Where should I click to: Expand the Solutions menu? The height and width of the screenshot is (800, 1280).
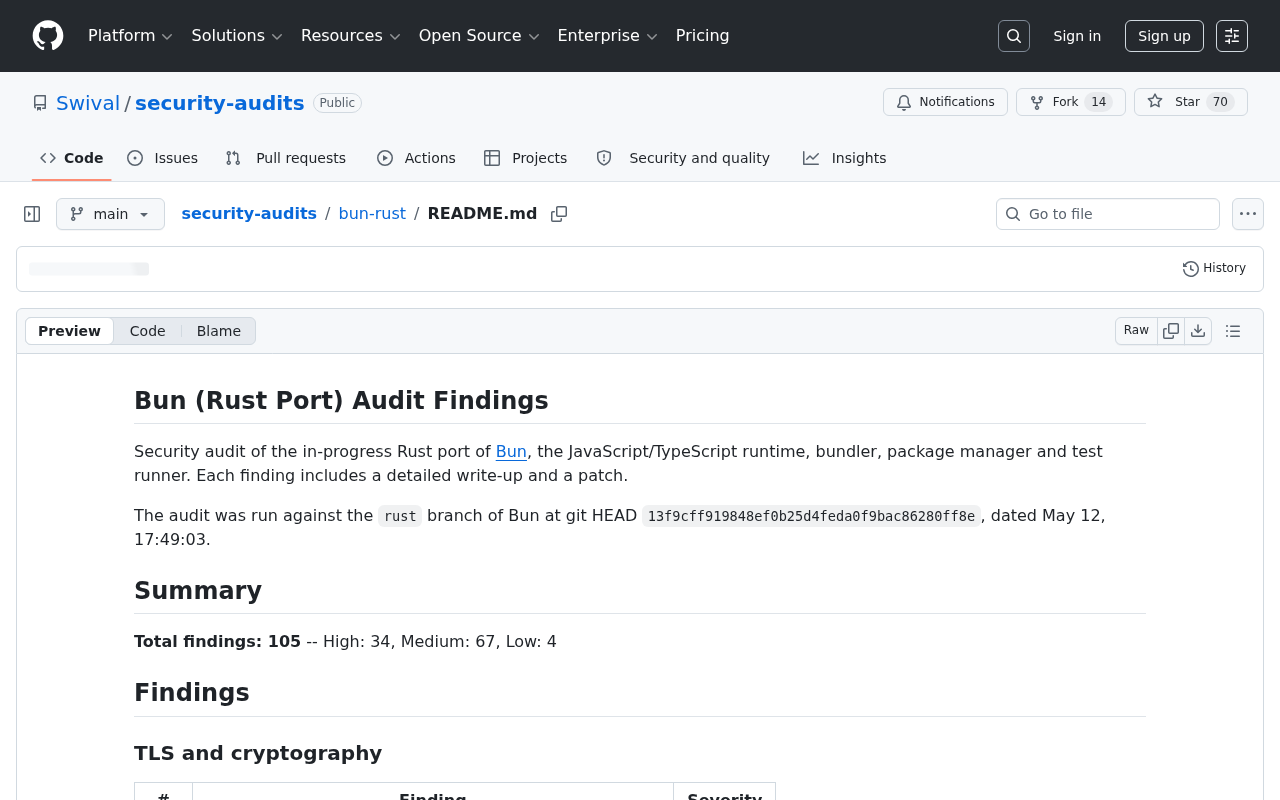pos(237,36)
